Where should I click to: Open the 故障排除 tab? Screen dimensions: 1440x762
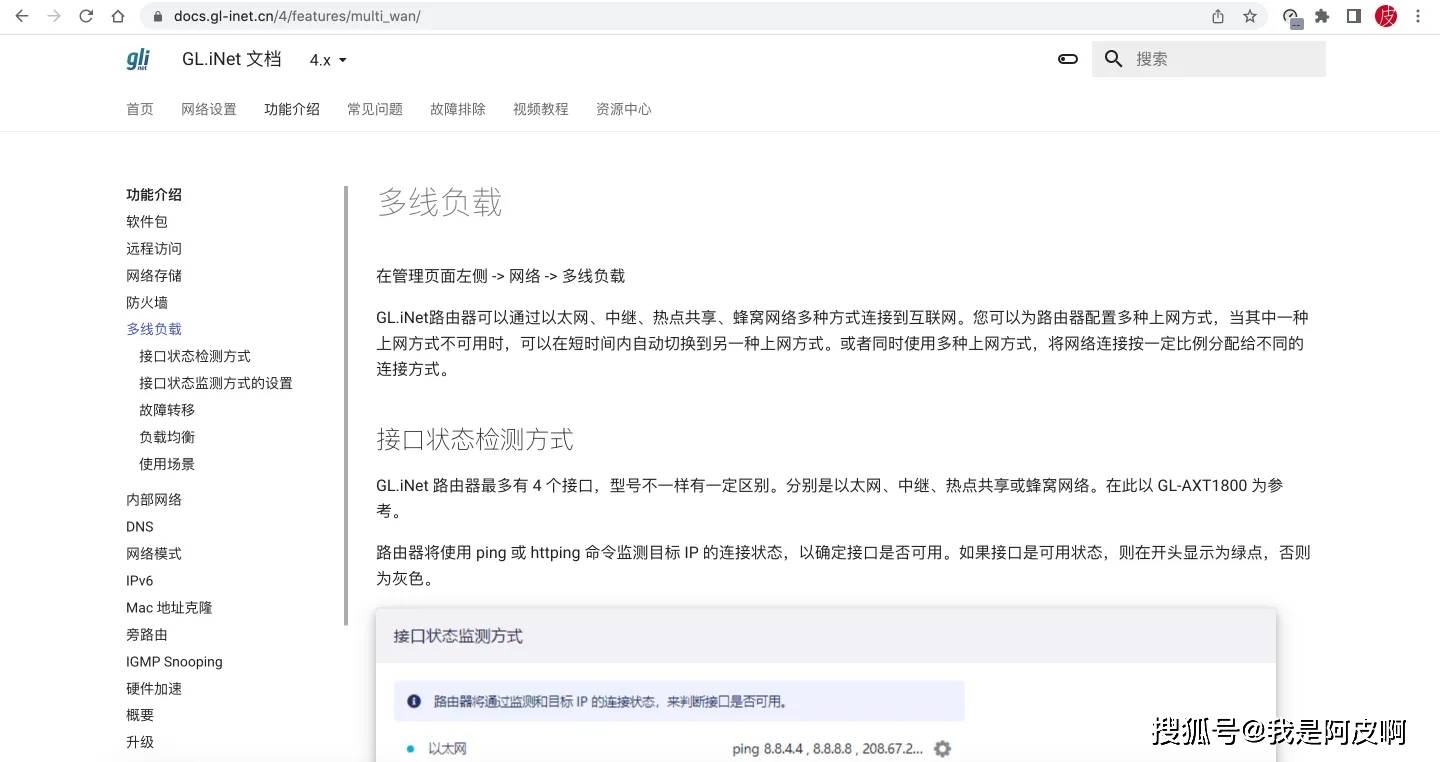coord(458,109)
